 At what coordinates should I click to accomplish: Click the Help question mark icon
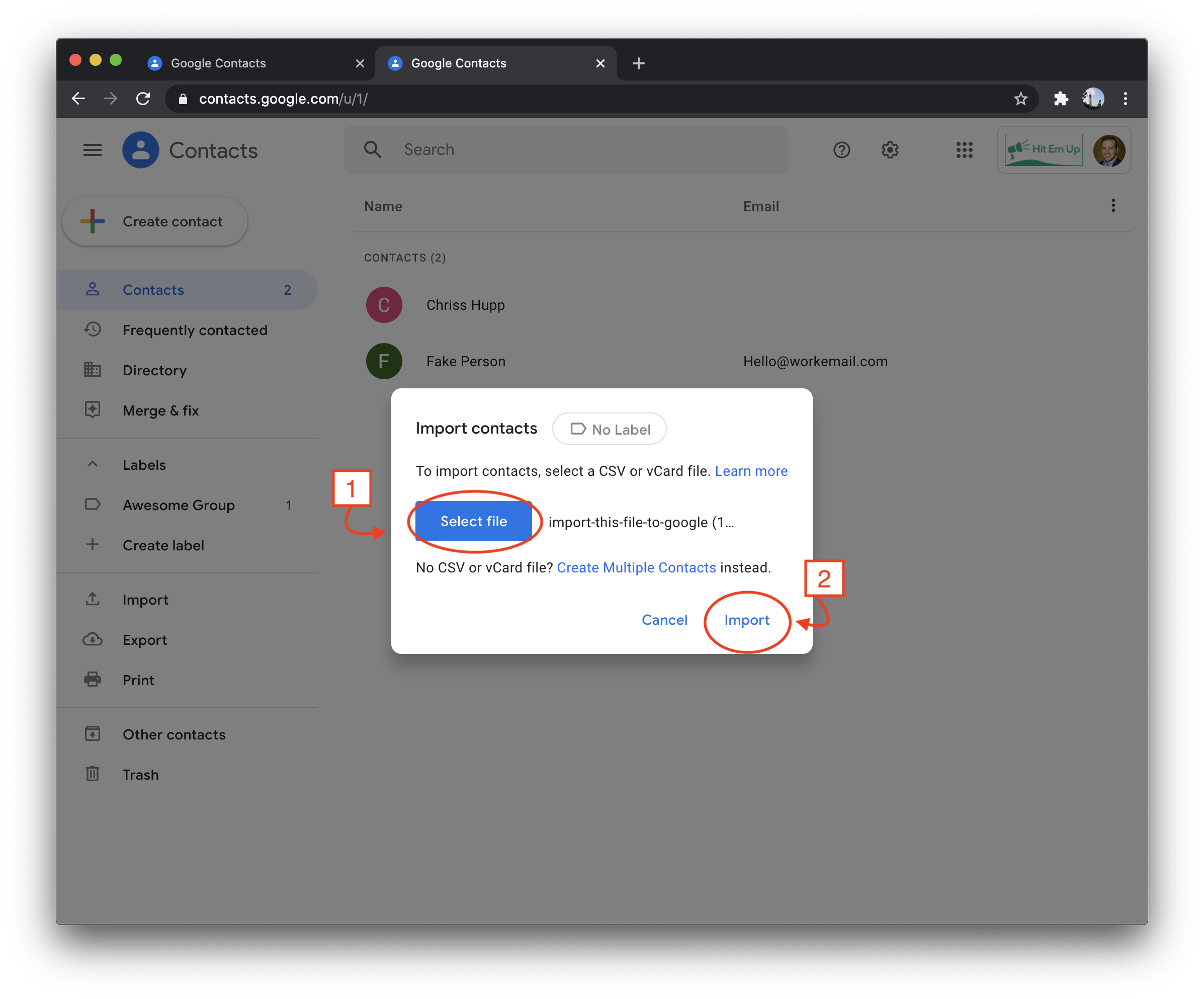(842, 150)
